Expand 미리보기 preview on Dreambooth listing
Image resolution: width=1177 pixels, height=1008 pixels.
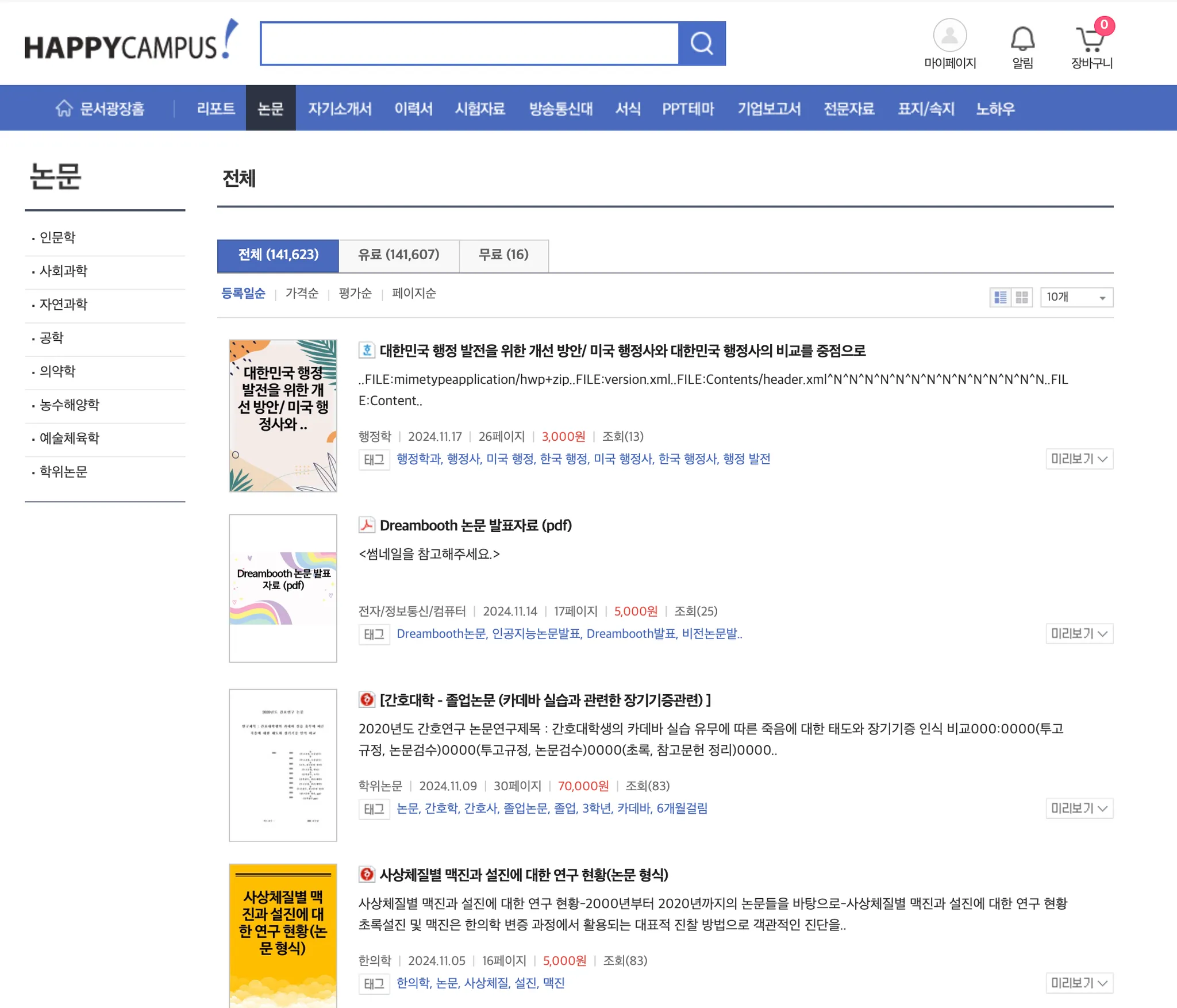pos(1079,633)
